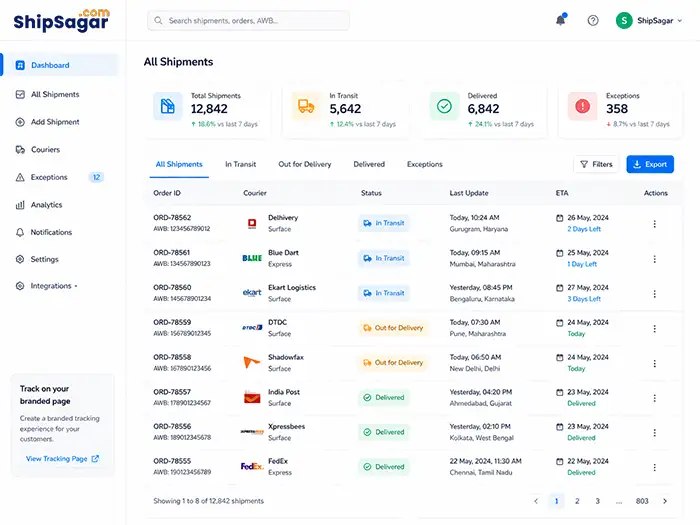700x525 pixels.
Task: Click Out for Delivery status of ORD-78559
Action: [x=393, y=328]
